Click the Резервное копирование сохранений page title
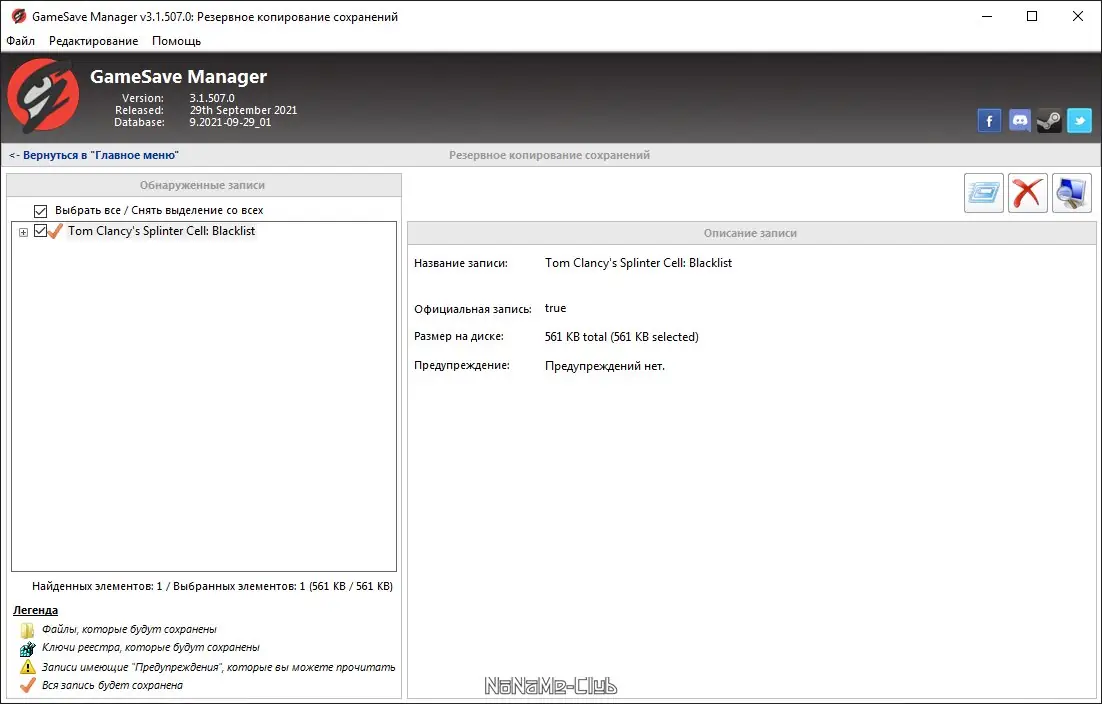The image size is (1102, 704). coord(550,155)
